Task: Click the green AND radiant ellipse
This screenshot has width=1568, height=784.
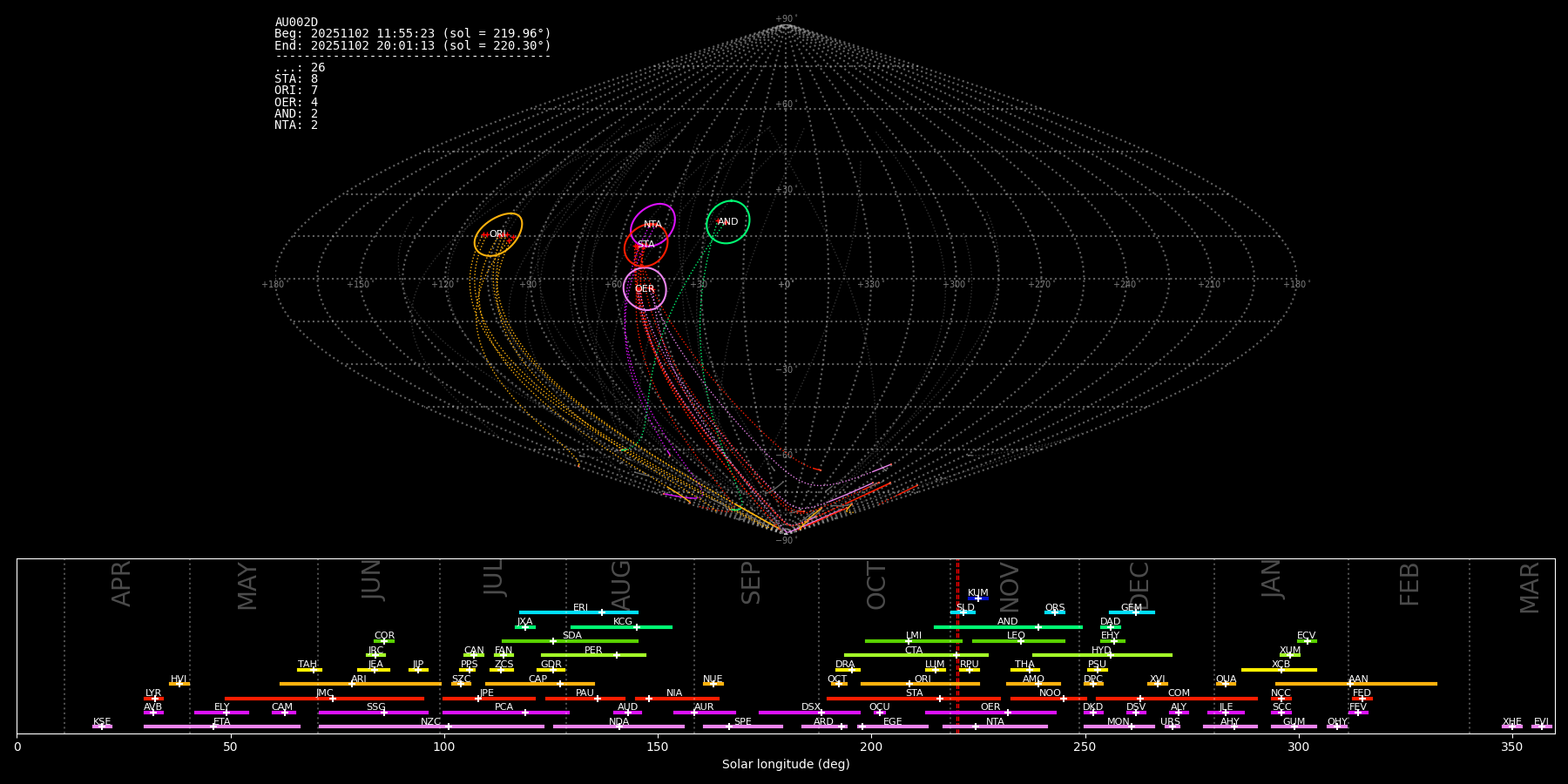Action: click(x=728, y=222)
